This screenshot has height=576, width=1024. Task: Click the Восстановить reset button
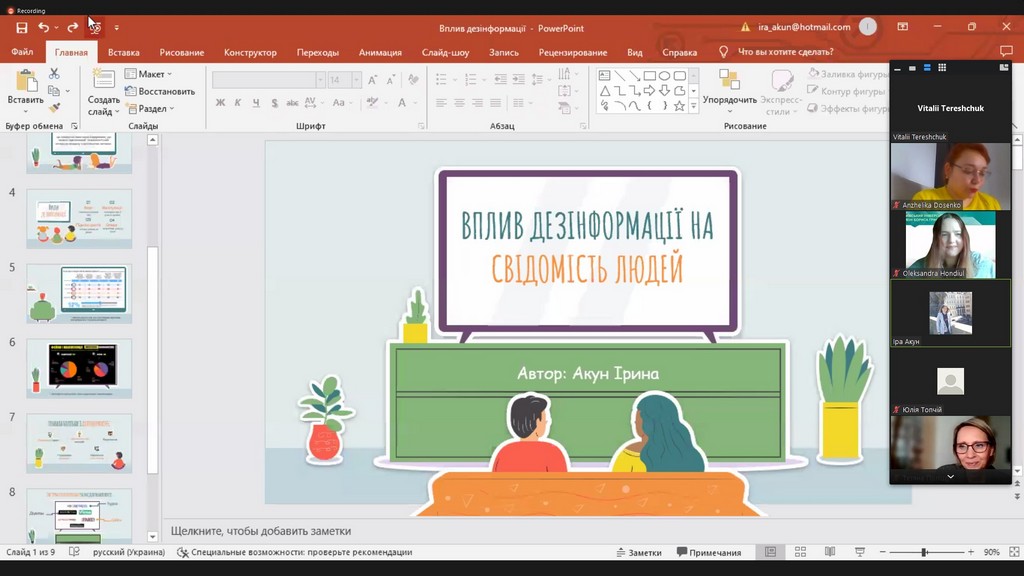click(159, 91)
